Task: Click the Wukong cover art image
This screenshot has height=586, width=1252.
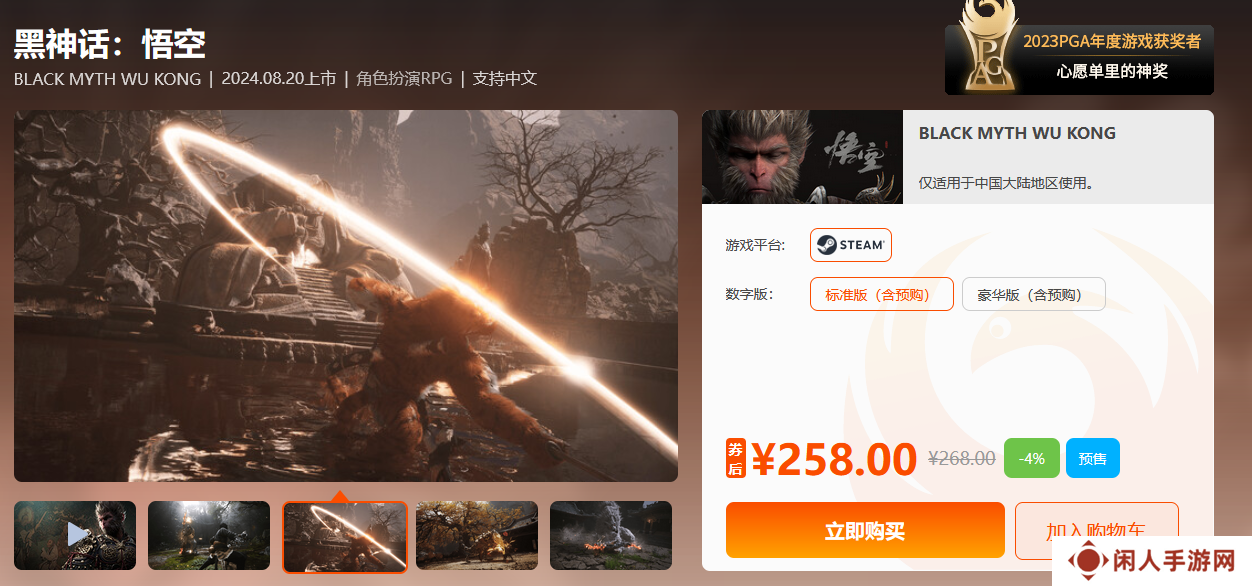Action: [x=802, y=157]
